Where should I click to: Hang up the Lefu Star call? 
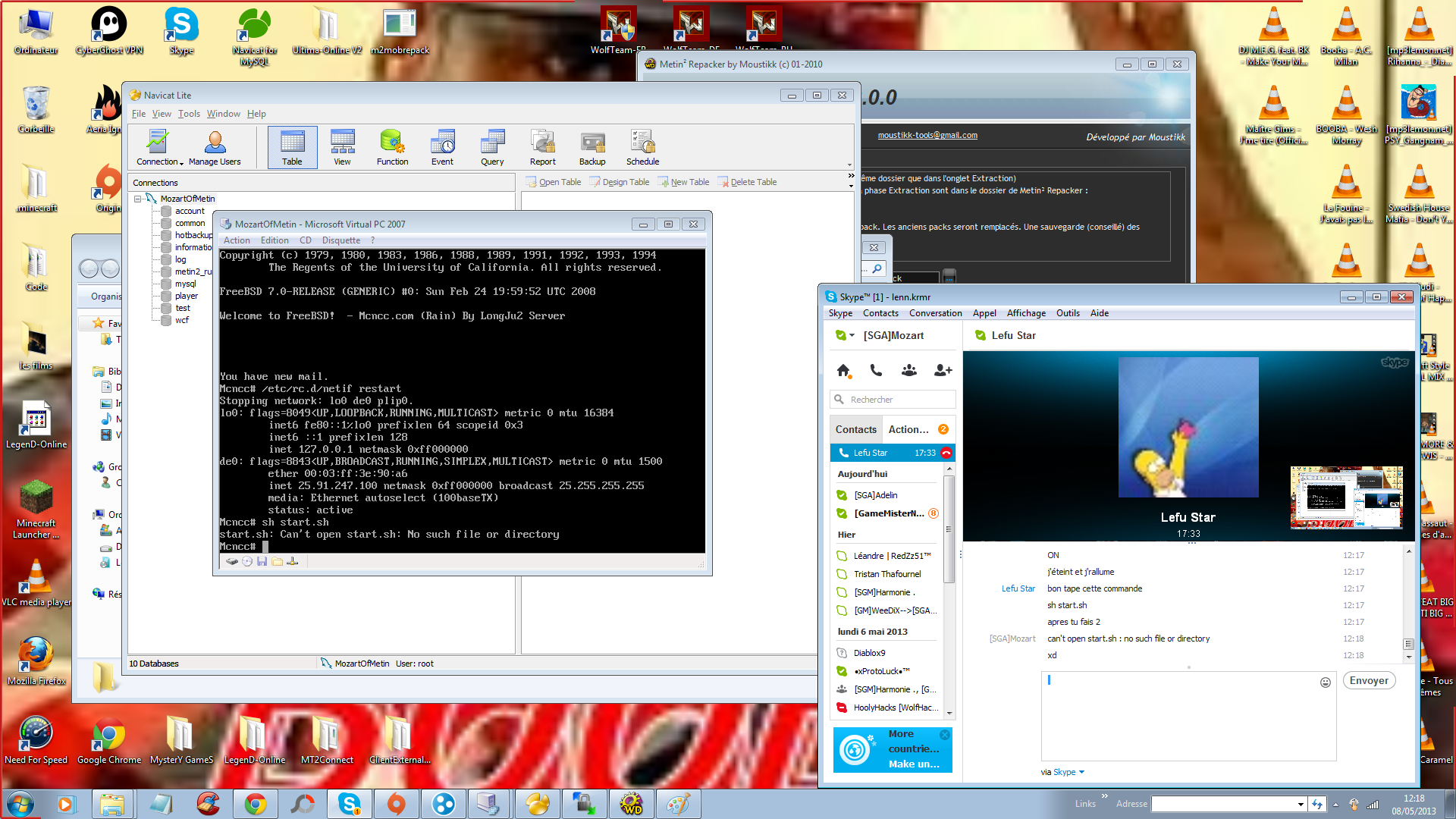946,453
